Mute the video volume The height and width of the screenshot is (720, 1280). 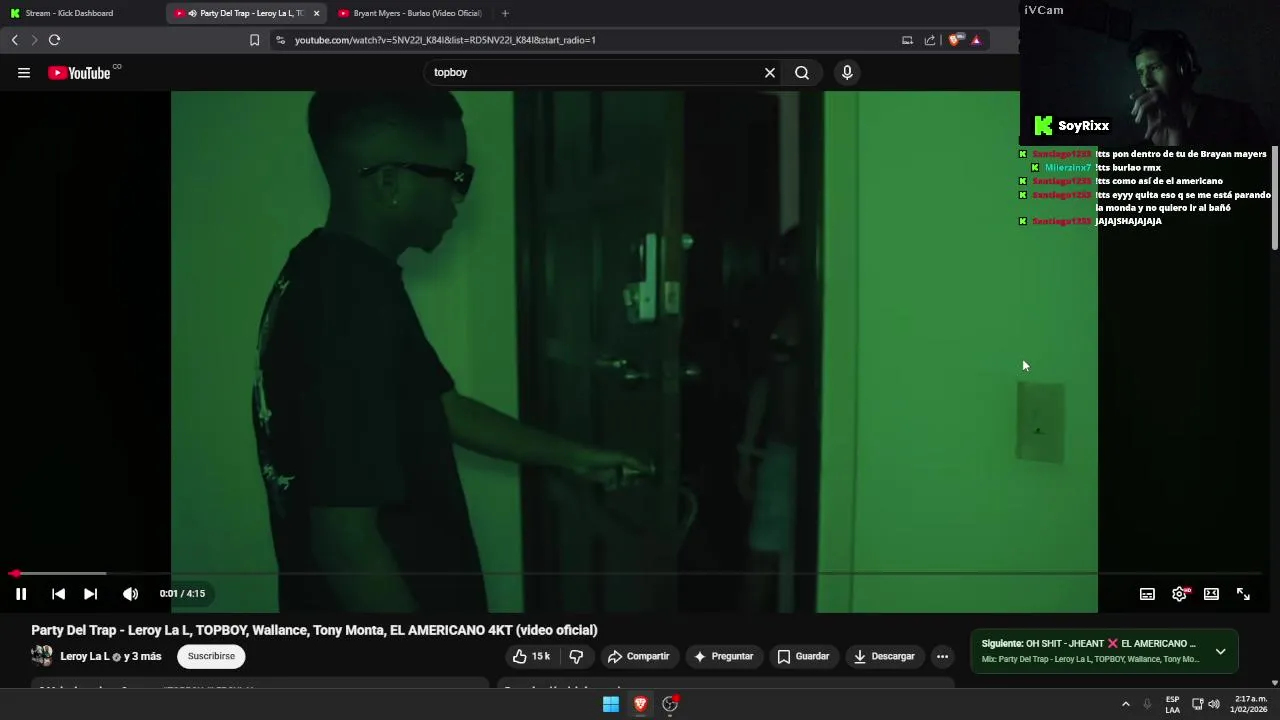[x=130, y=594]
